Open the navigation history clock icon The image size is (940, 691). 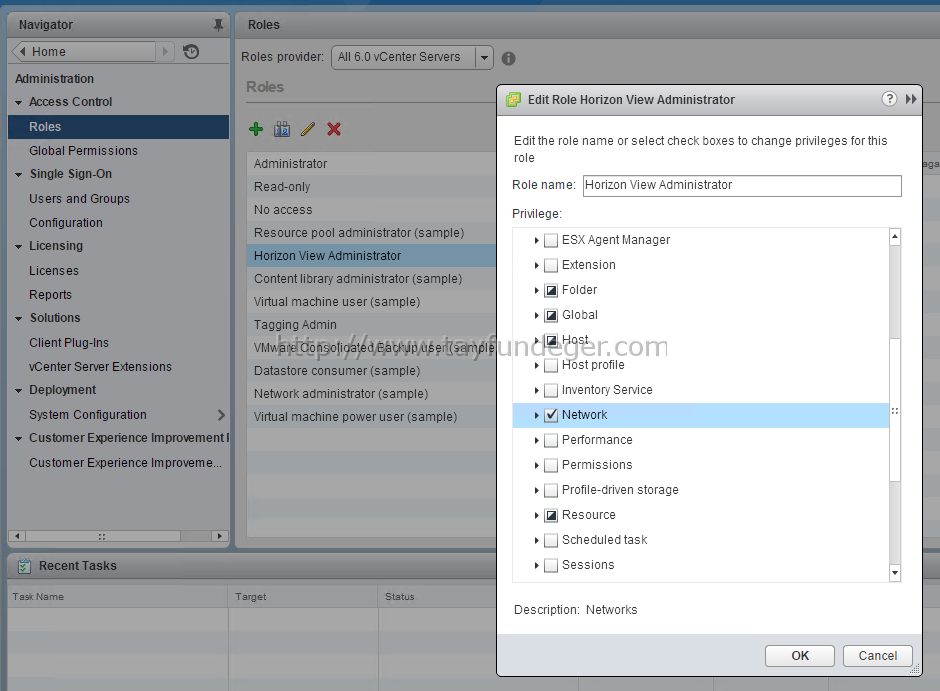191,52
